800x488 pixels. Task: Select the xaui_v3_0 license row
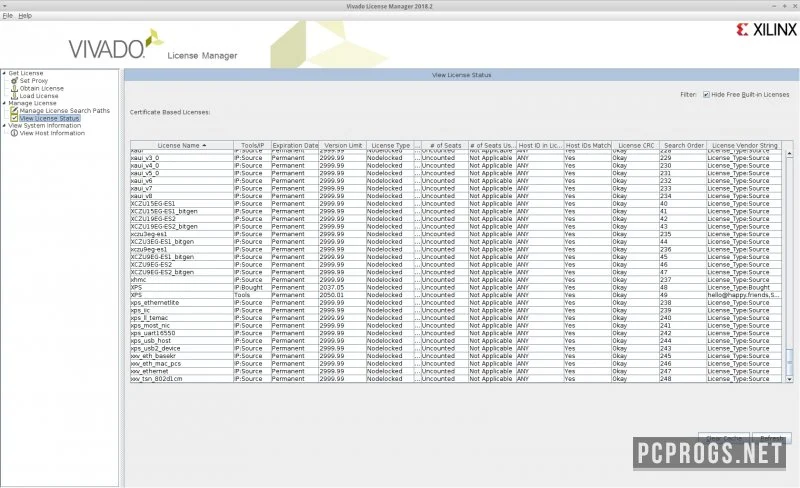coord(456,158)
